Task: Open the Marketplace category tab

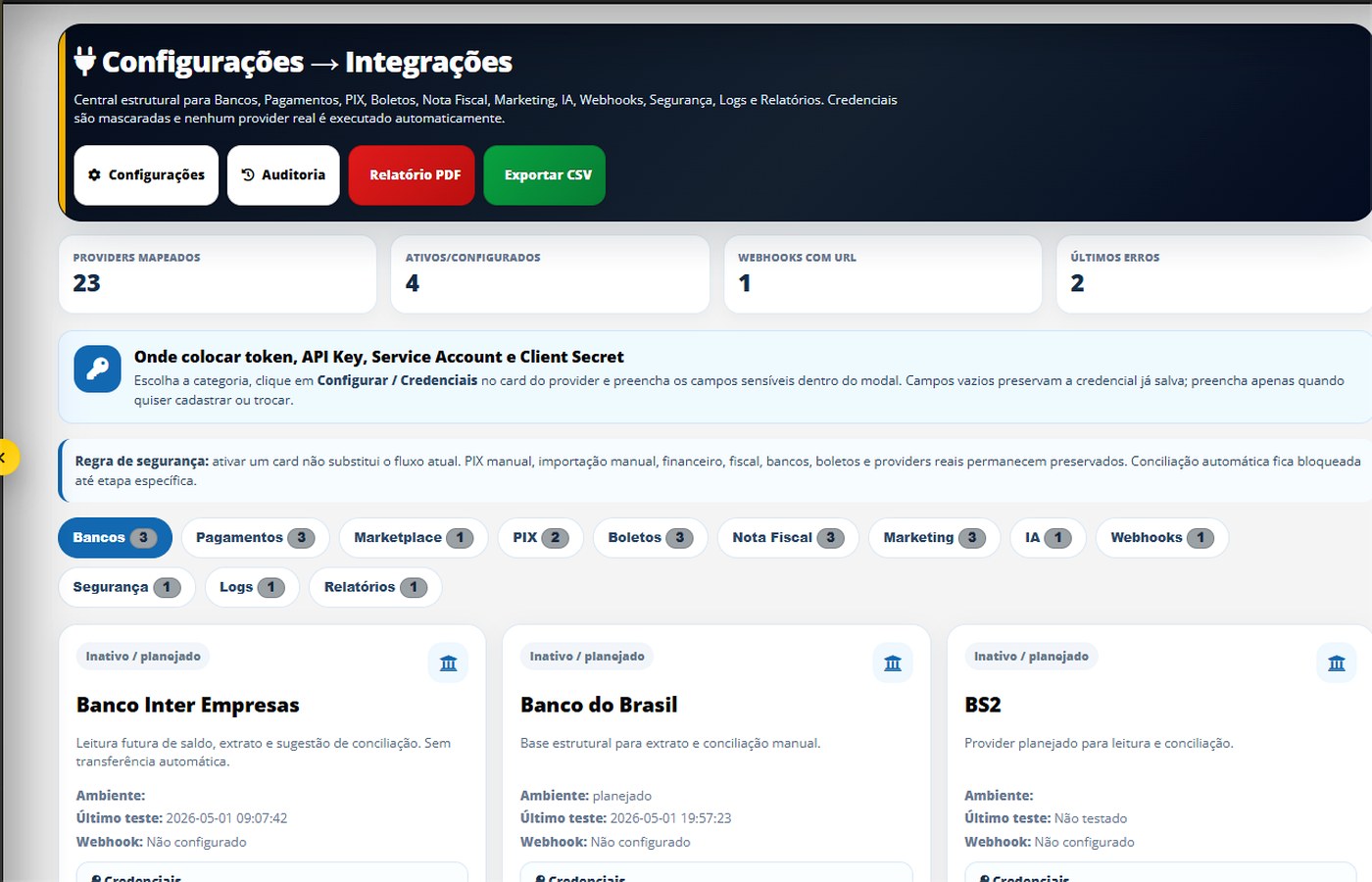Action: [x=414, y=538]
